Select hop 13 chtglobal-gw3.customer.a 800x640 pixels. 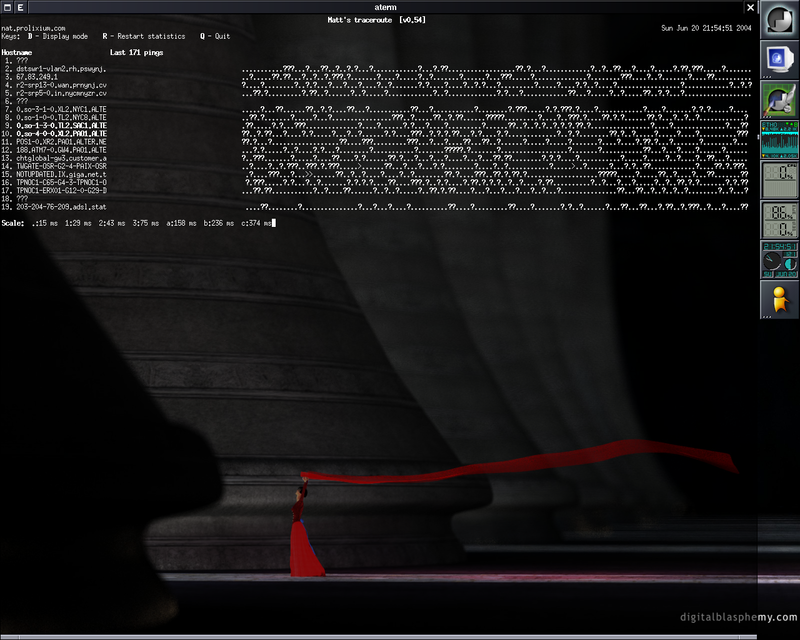pos(55,158)
